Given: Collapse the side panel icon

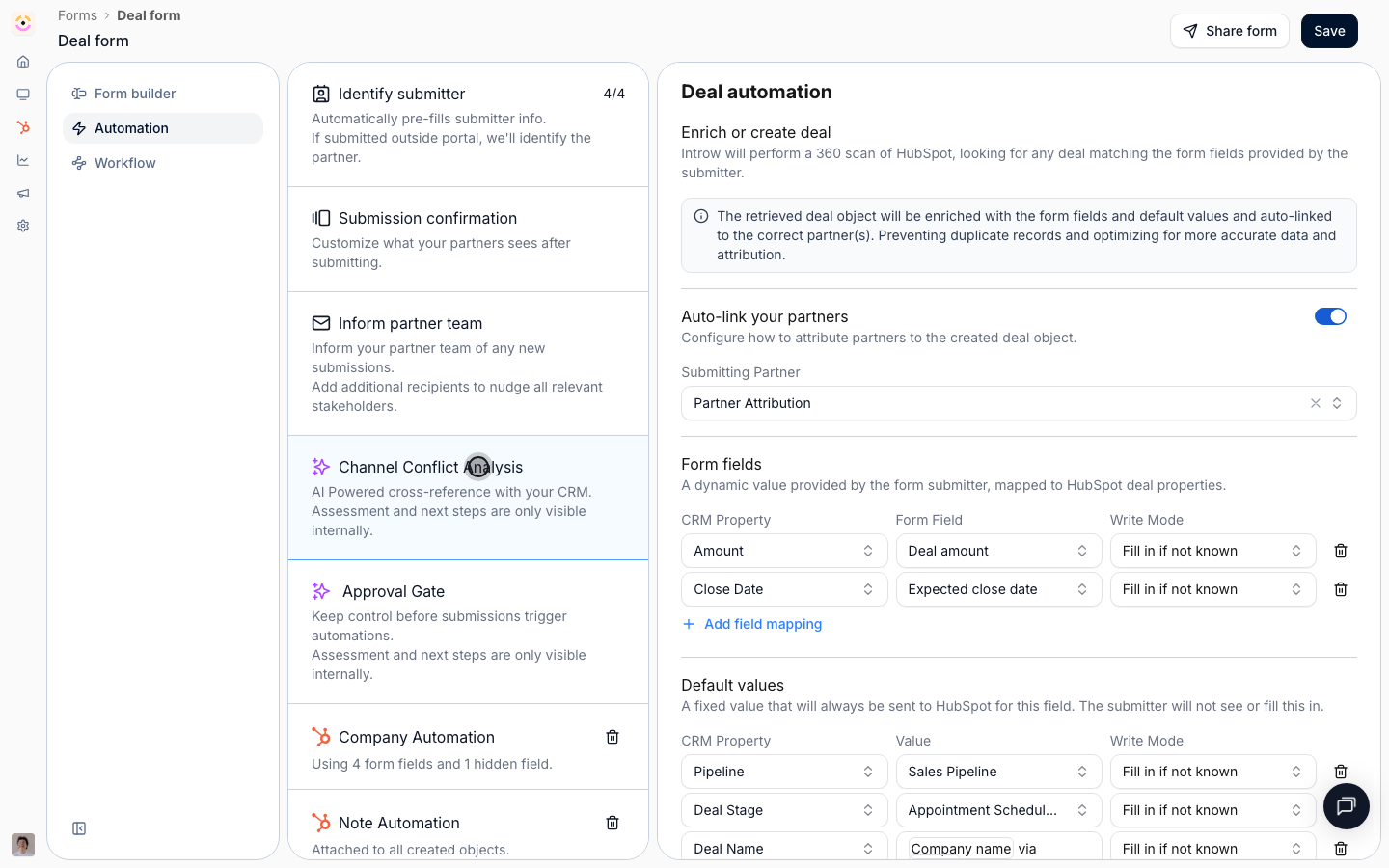Looking at the screenshot, I should tap(79, 828).
